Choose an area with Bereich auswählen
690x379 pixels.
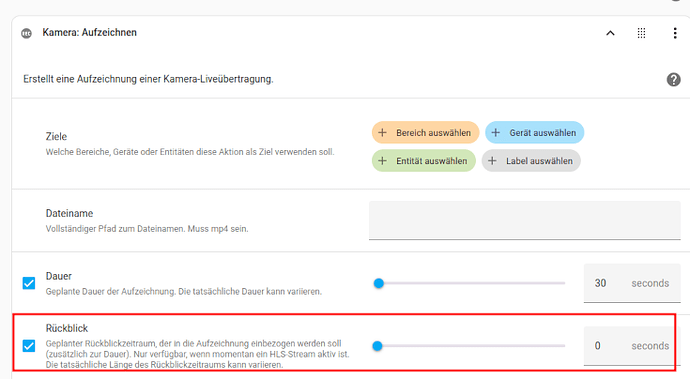[425, 132]
